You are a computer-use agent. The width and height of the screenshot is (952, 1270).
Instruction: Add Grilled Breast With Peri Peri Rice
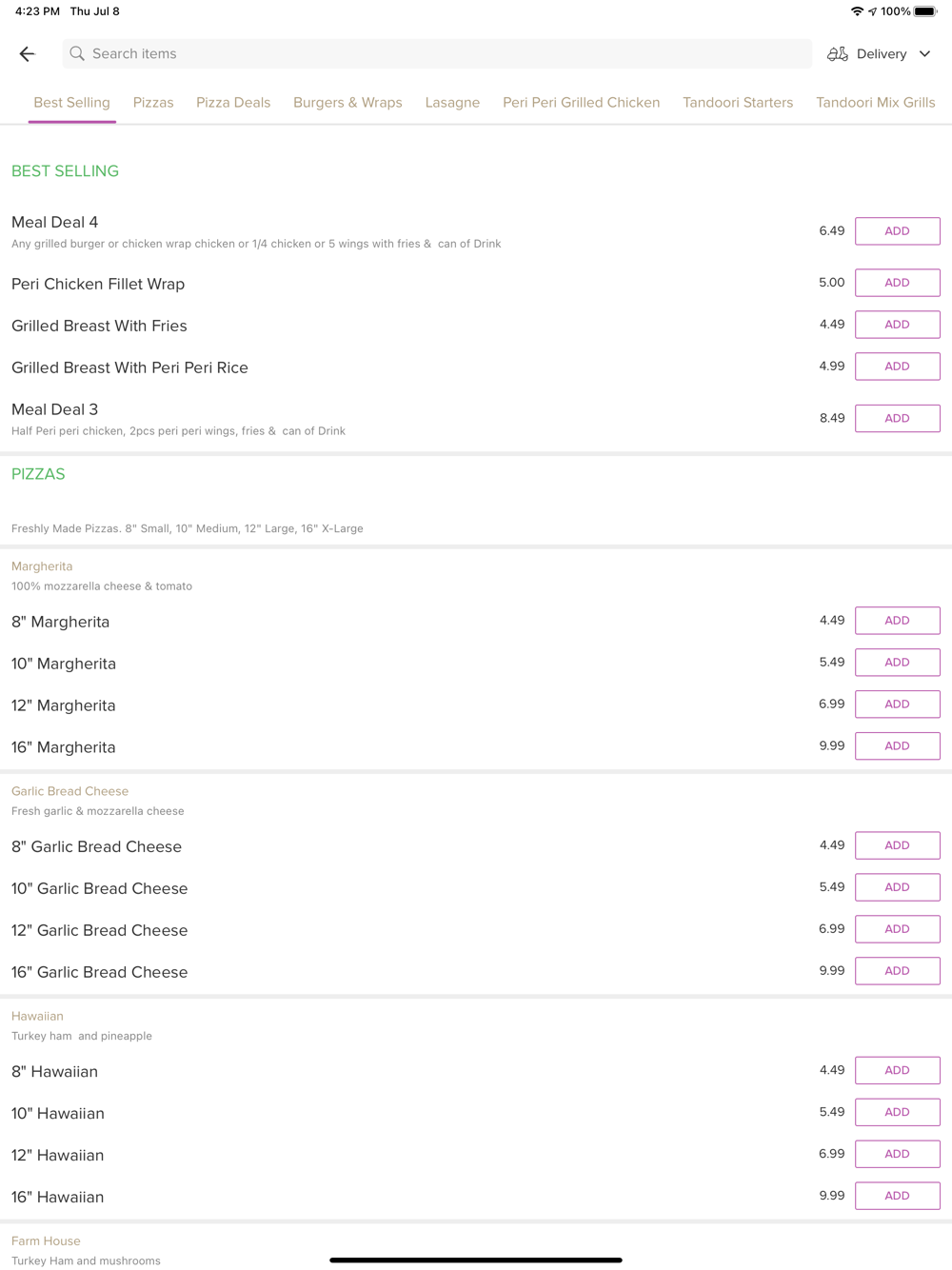897,367
